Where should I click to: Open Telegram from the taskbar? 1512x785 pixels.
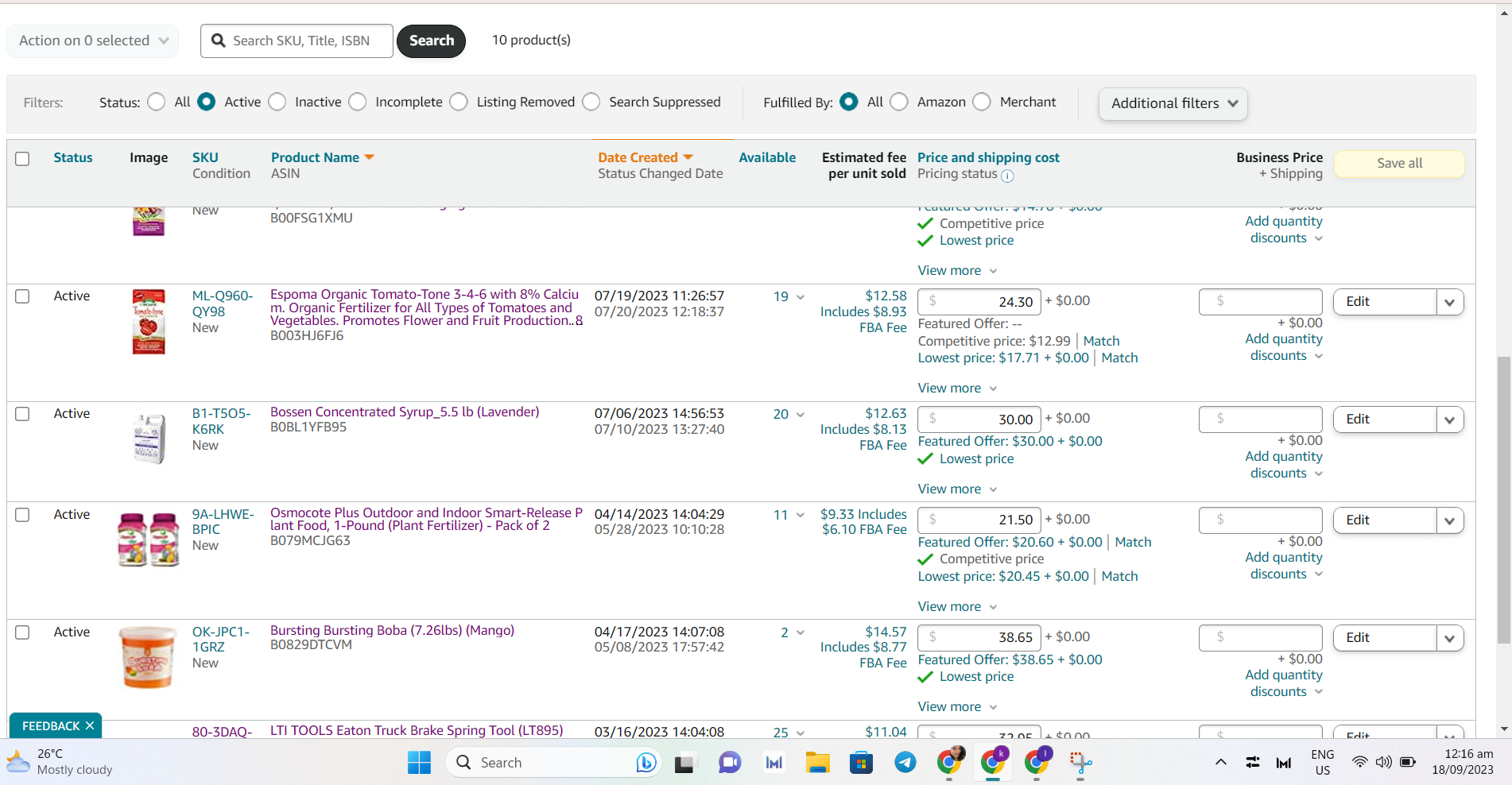(905, 763)
